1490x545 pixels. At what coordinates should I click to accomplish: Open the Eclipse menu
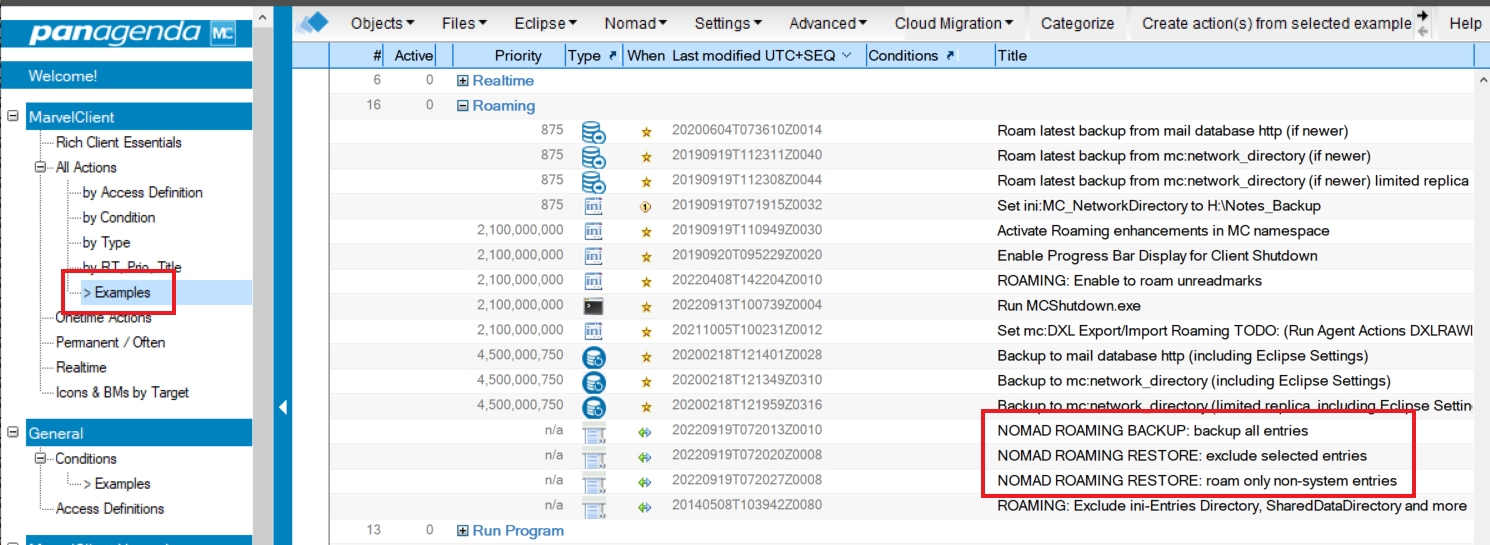(545, 23)
